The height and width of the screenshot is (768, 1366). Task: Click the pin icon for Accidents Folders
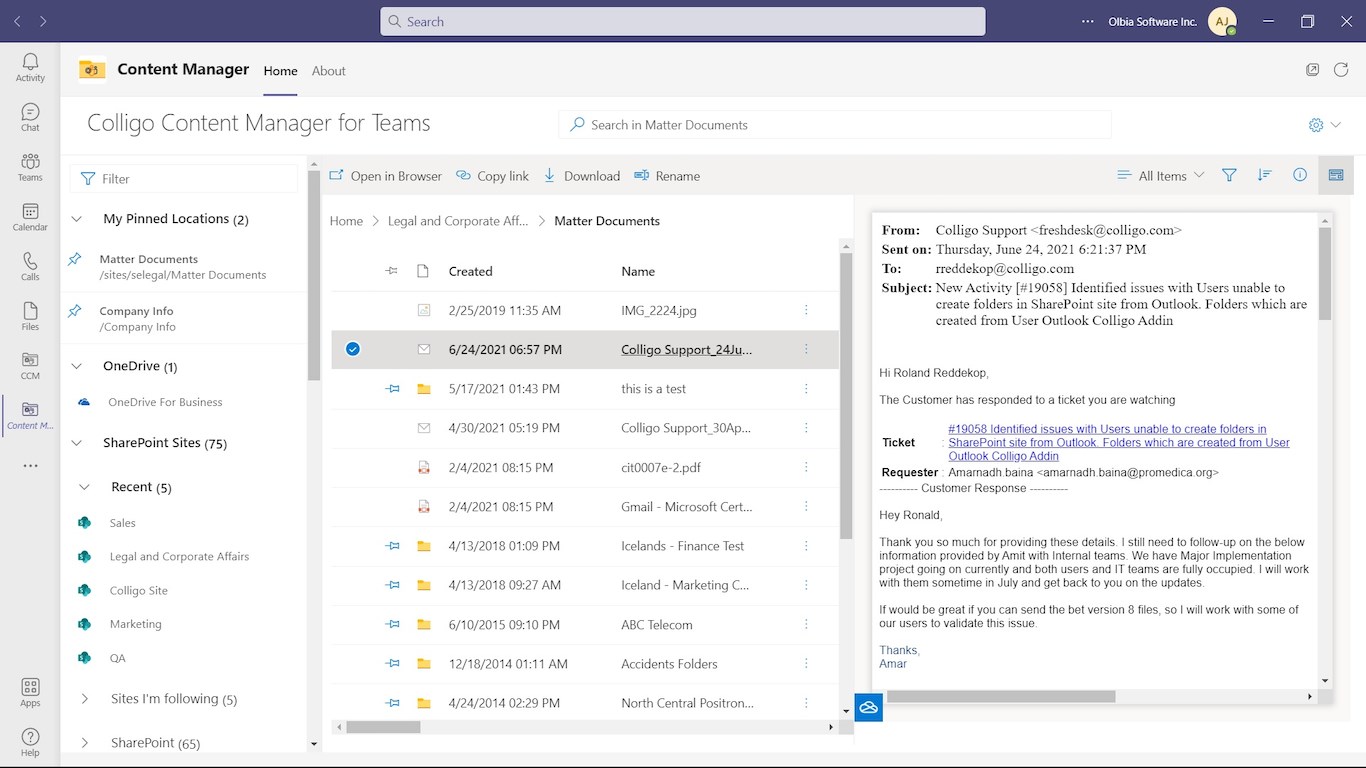click(x=392, y=664)
